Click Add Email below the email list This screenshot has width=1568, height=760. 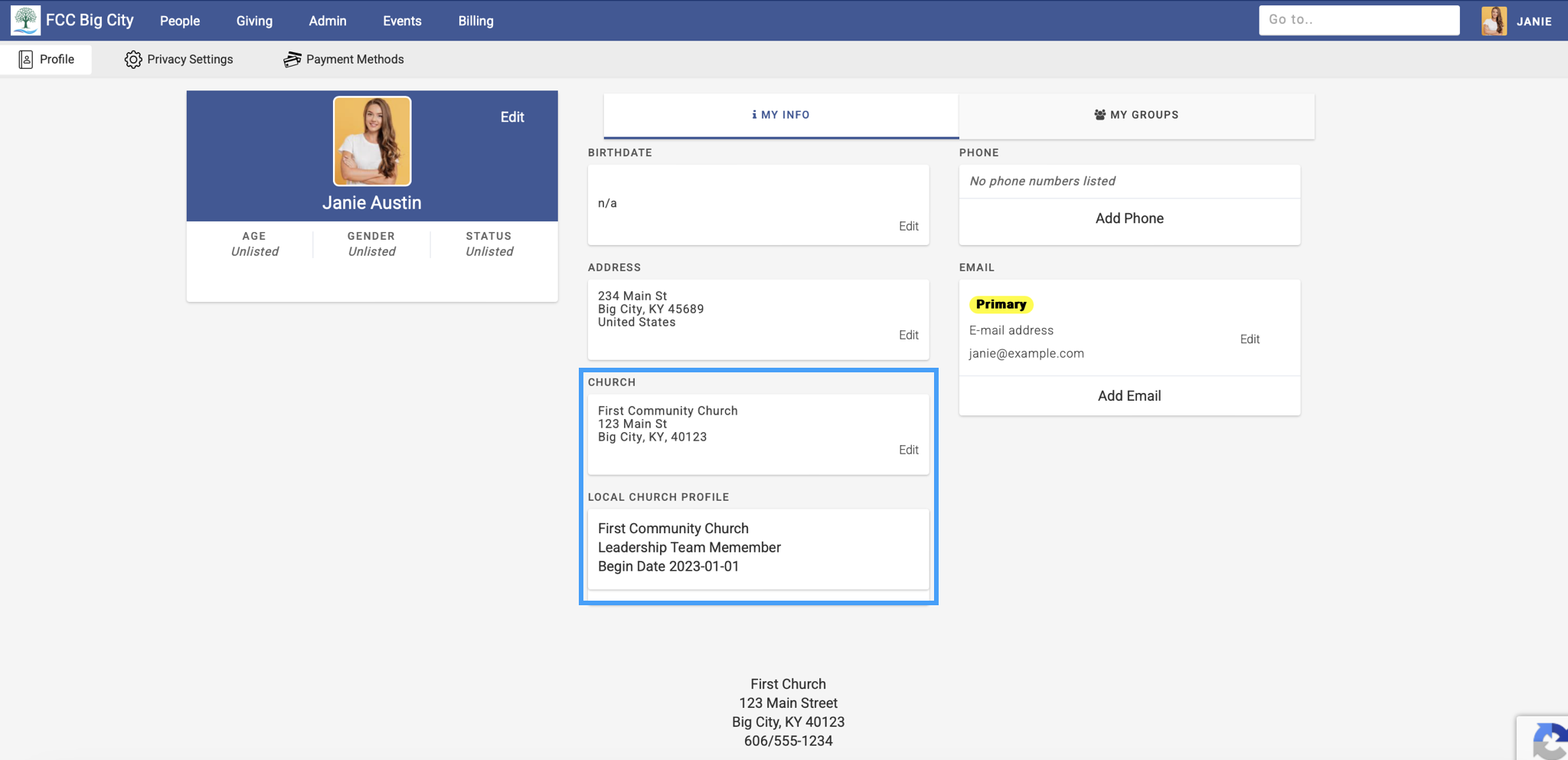click(1129, 395)
